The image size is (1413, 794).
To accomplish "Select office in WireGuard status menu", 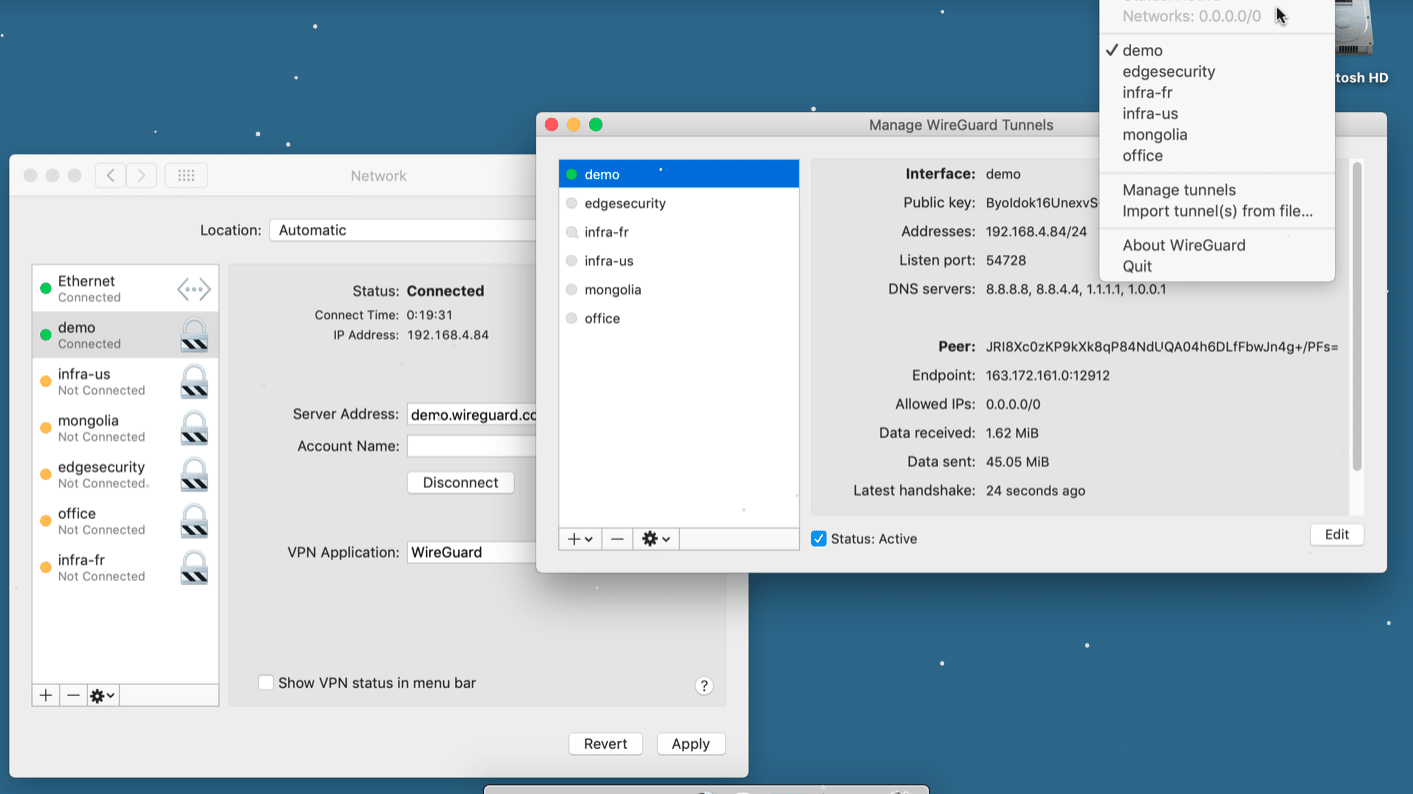I will coord(1217,155).
